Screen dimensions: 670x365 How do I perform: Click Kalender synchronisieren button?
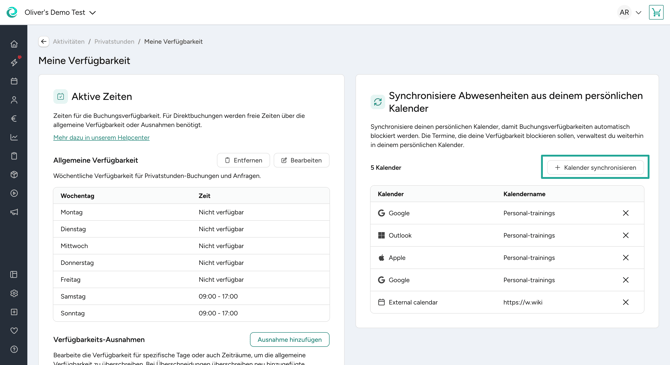click(x=595, y=168)
